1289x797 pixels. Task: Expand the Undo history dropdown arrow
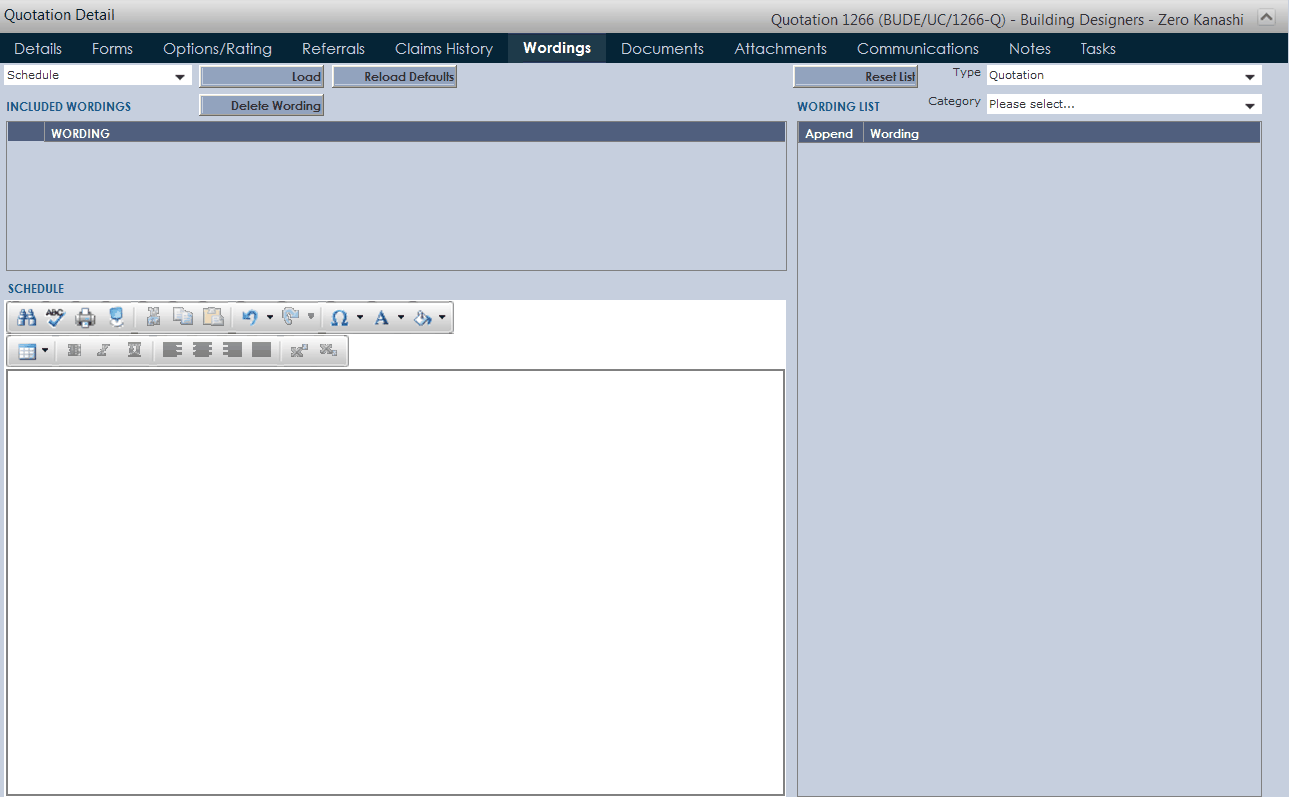coord(269,318)
